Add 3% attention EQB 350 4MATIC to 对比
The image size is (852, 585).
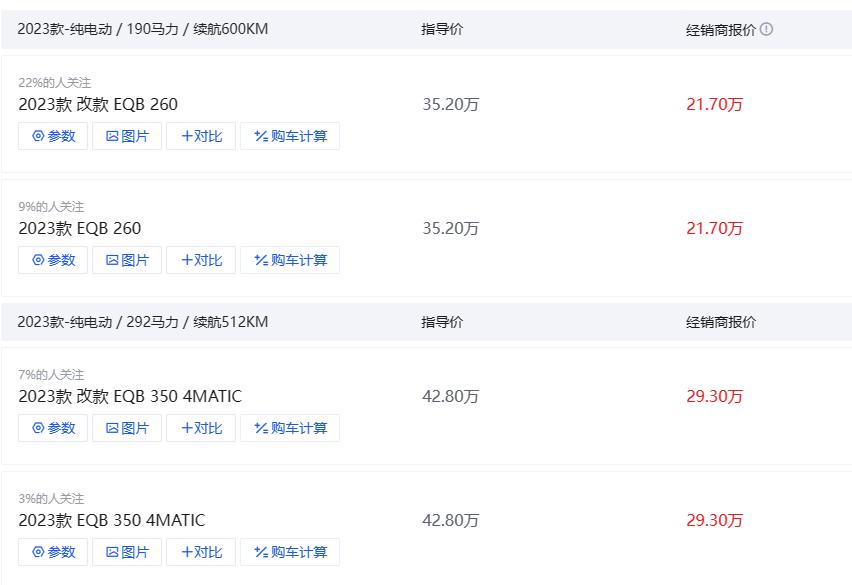click(201, 552)
